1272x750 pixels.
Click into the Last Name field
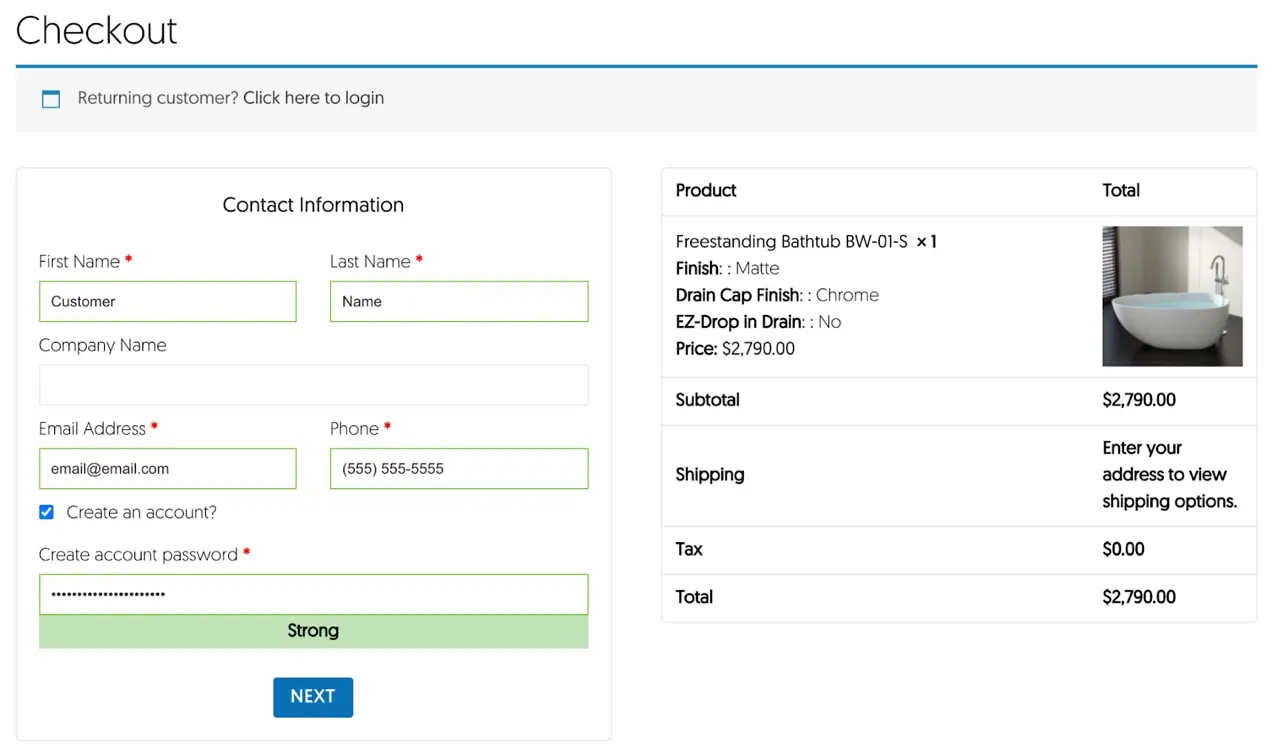coord(458,301)
